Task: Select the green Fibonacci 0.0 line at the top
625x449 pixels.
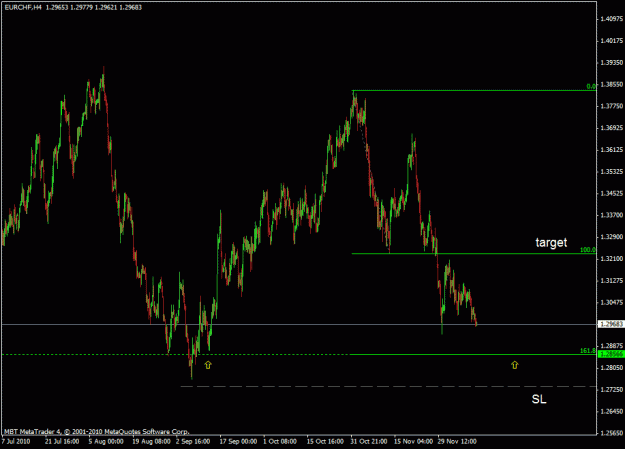Action: (474, 91)
